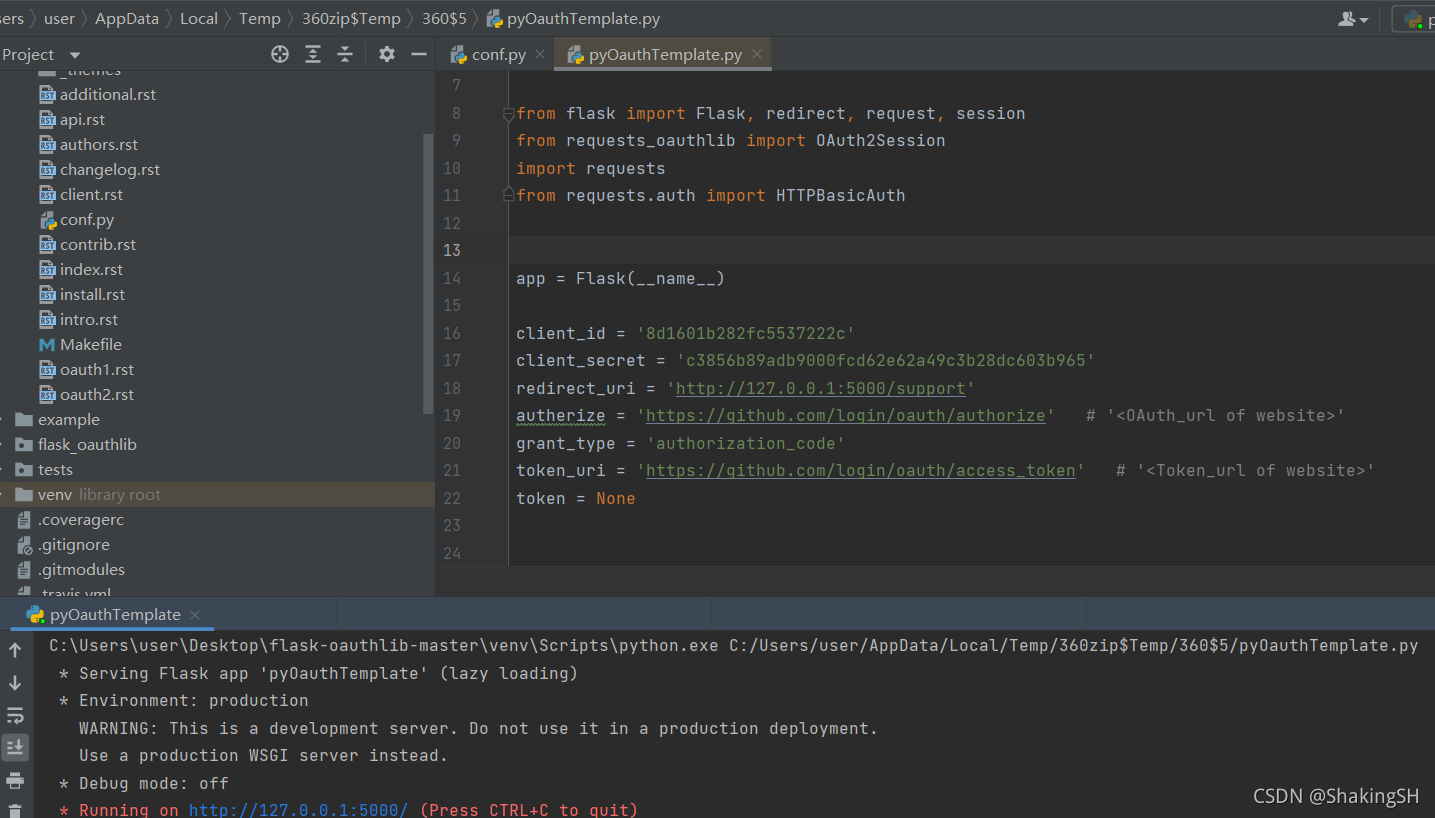Close the conf.py editor tab
This screenshot has width=1435, height=818.
[540, 54]
